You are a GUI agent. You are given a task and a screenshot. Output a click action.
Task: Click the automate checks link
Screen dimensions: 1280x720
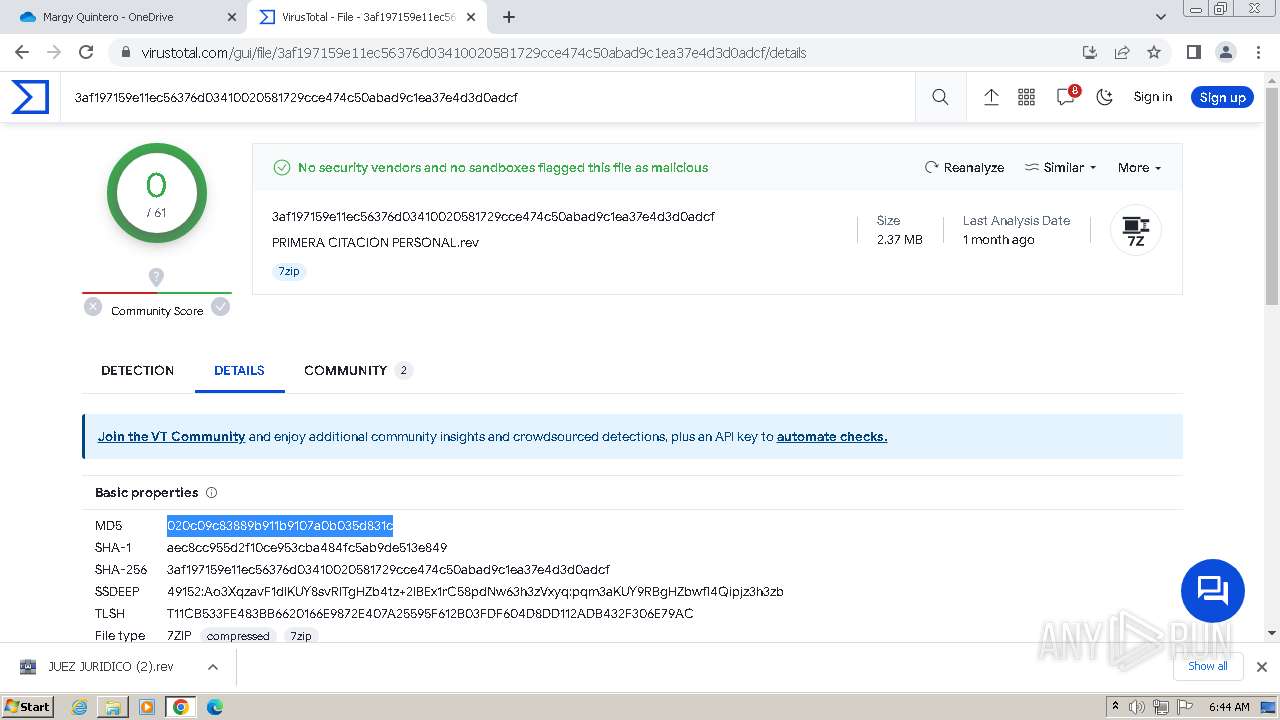(832, 436)
